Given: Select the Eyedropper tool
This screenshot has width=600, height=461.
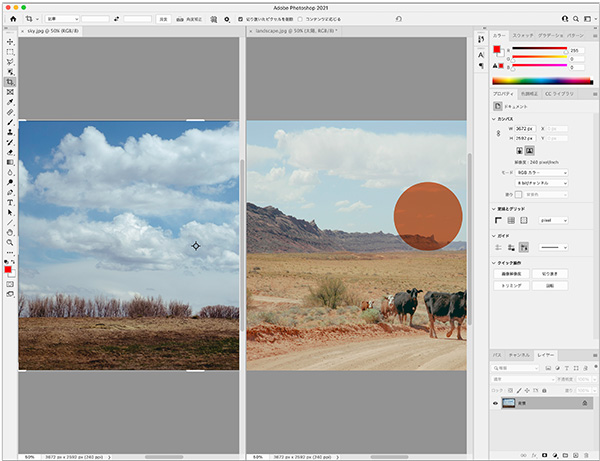Looking at the screenshot, I should tap(10, 102).
